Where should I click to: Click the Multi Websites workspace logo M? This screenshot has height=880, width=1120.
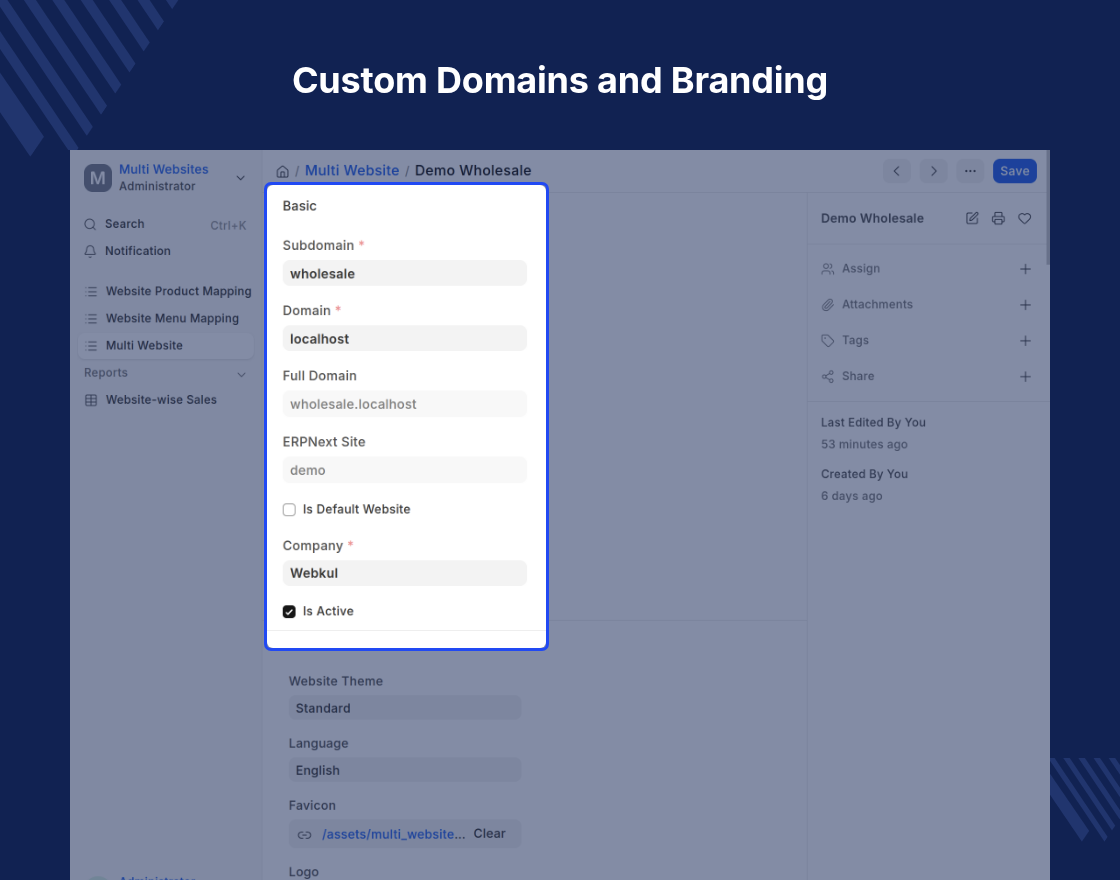coord(98,178)
